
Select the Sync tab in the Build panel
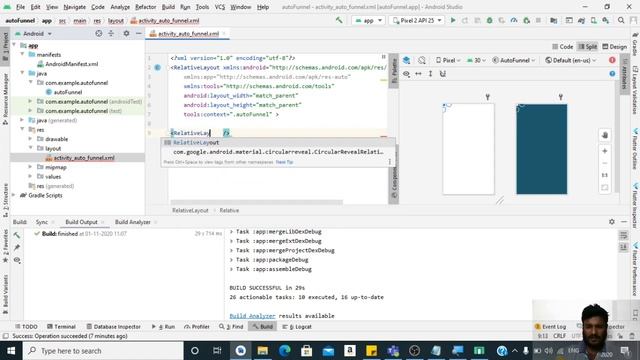42,222
